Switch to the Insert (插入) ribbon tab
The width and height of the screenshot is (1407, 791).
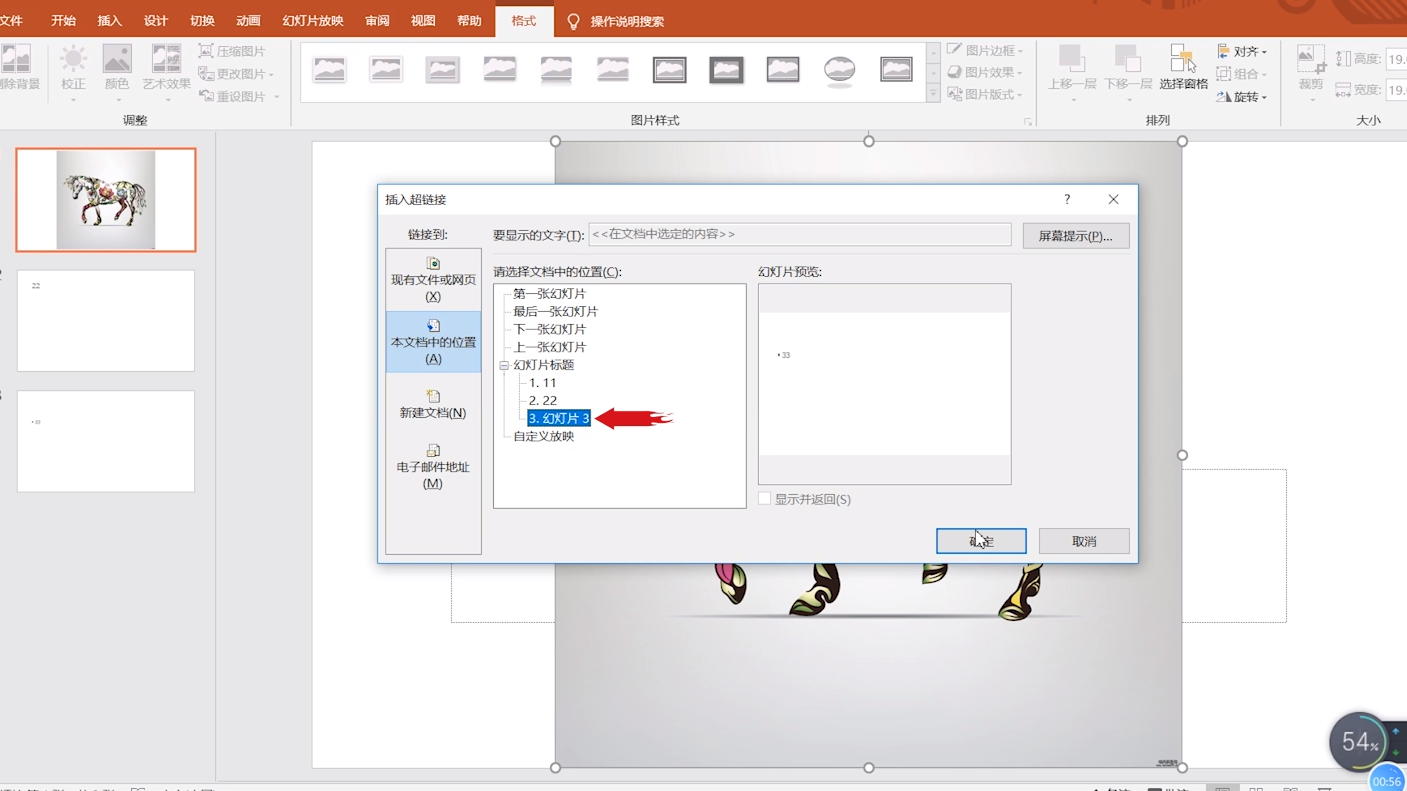pos(109,21)
